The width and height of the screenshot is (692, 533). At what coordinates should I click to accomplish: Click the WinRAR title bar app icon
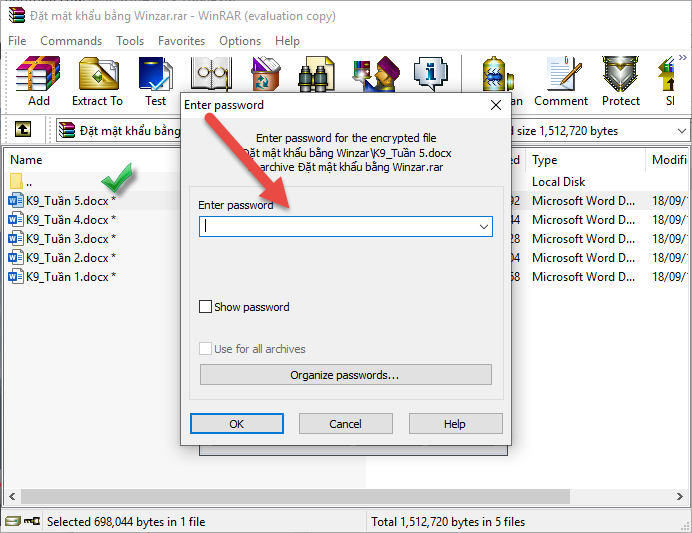(x=17, y=15)
